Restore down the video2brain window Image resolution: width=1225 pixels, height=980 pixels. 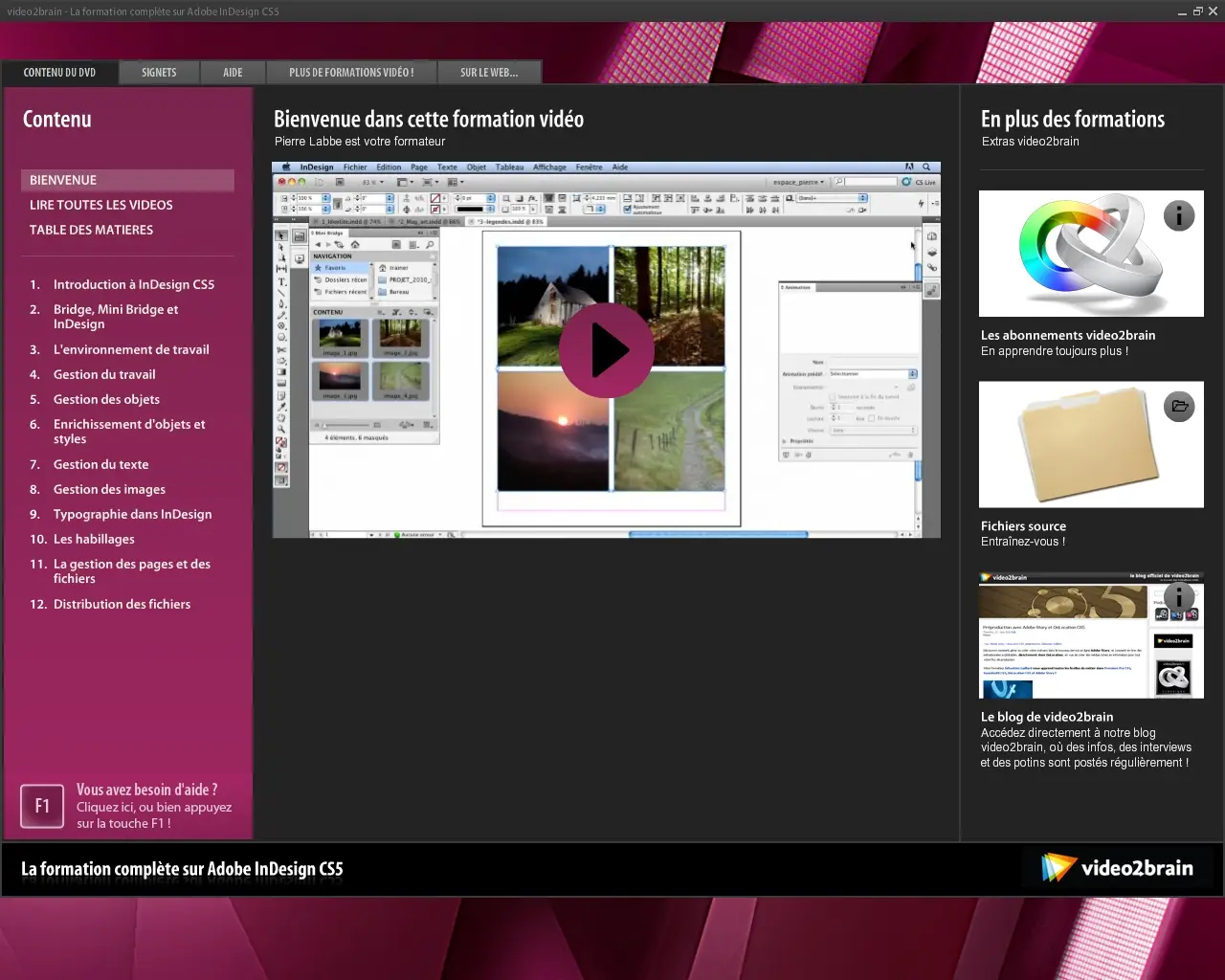click(1197, 11)
